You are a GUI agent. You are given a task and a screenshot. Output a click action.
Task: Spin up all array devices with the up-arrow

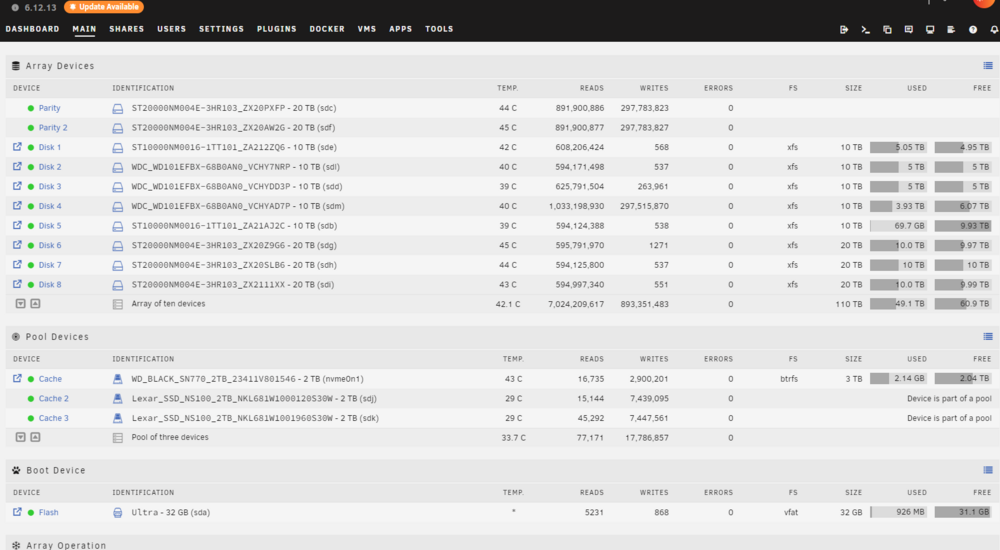click(35, 304)
